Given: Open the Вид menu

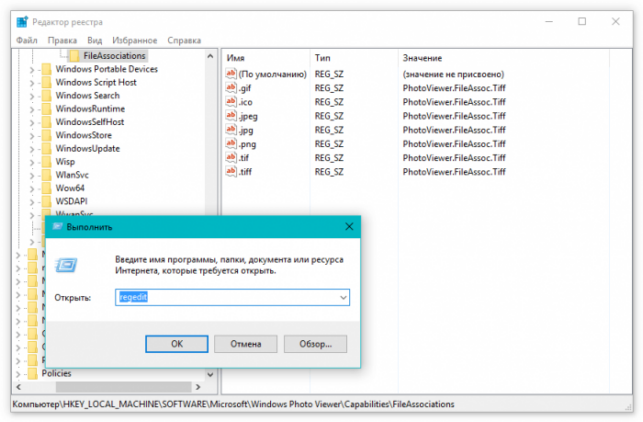Looking at the screenshot, I should coord(94,40).
